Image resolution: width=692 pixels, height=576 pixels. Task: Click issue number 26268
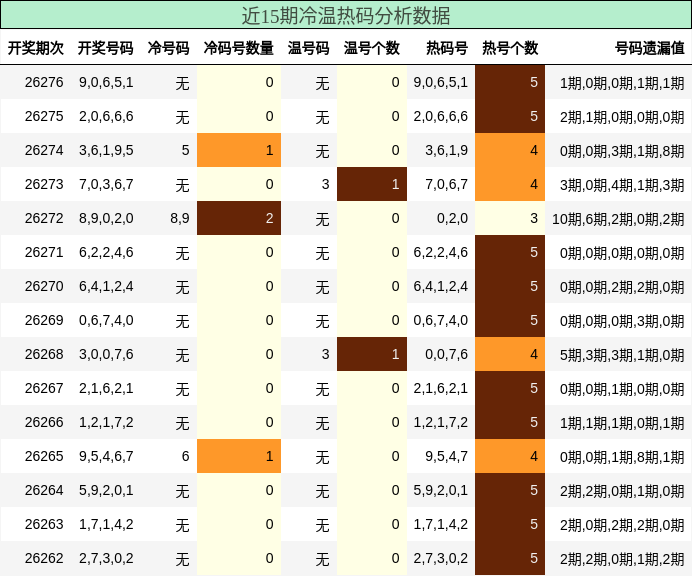coord(44,354)
